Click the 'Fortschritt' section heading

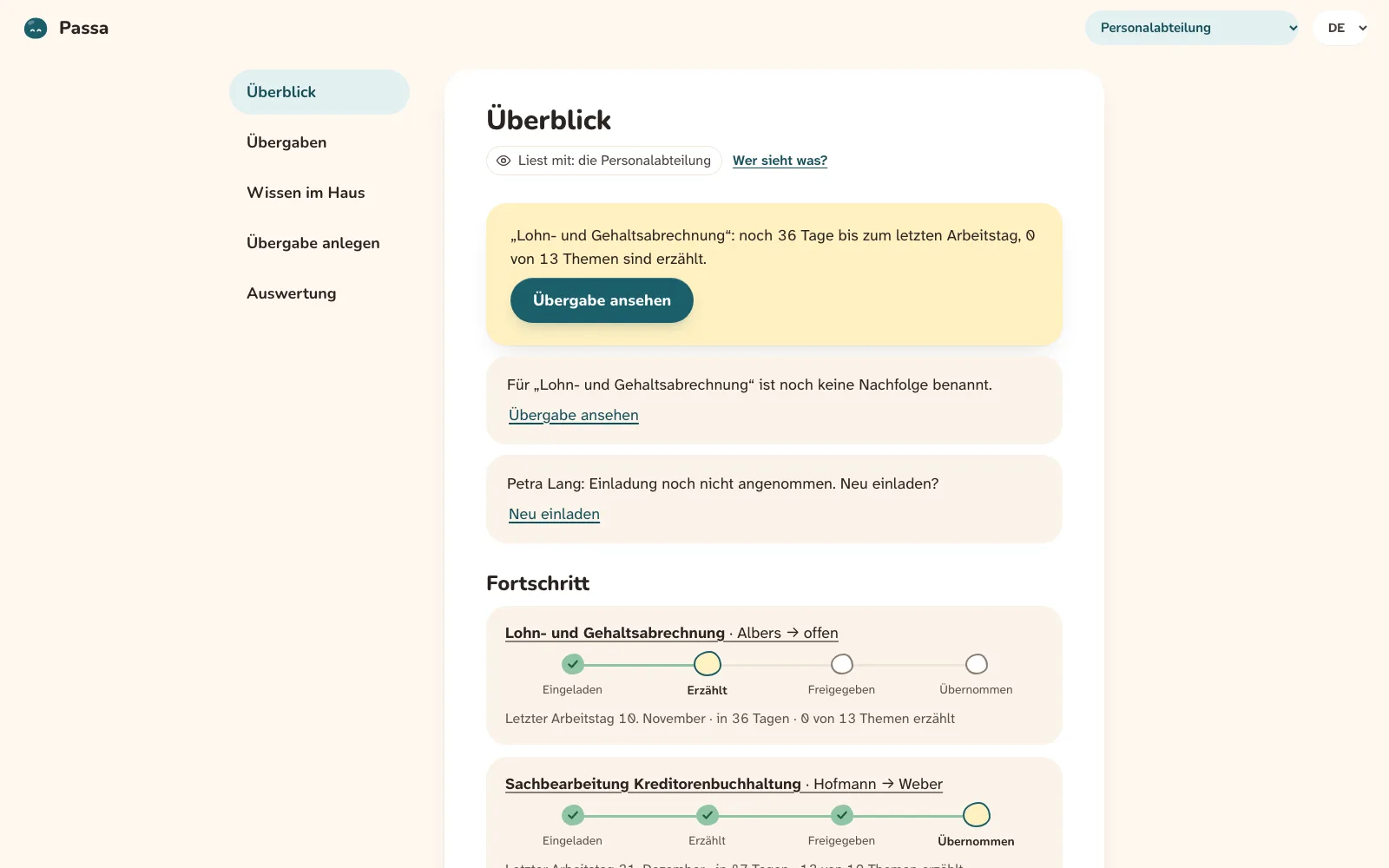coord(537,583)
